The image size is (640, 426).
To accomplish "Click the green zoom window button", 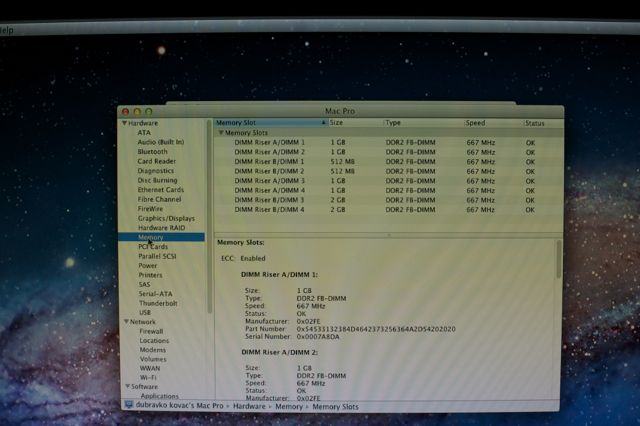I will (149, 111).
